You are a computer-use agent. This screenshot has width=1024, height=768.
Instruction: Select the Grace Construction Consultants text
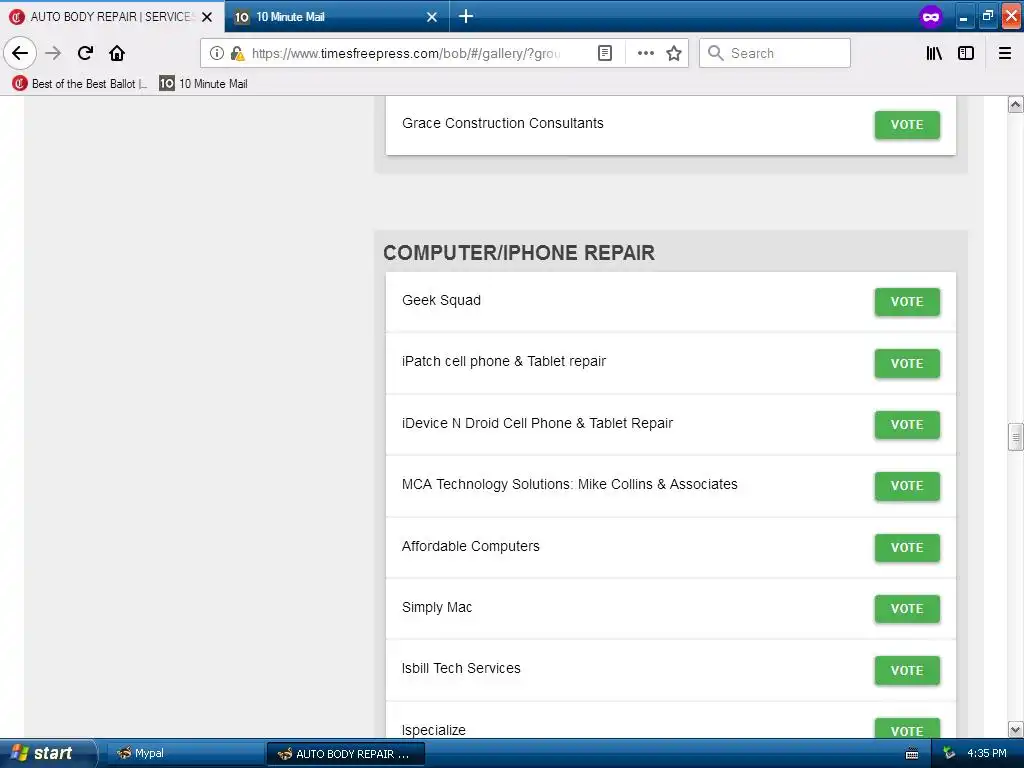(x=503, y=123)
